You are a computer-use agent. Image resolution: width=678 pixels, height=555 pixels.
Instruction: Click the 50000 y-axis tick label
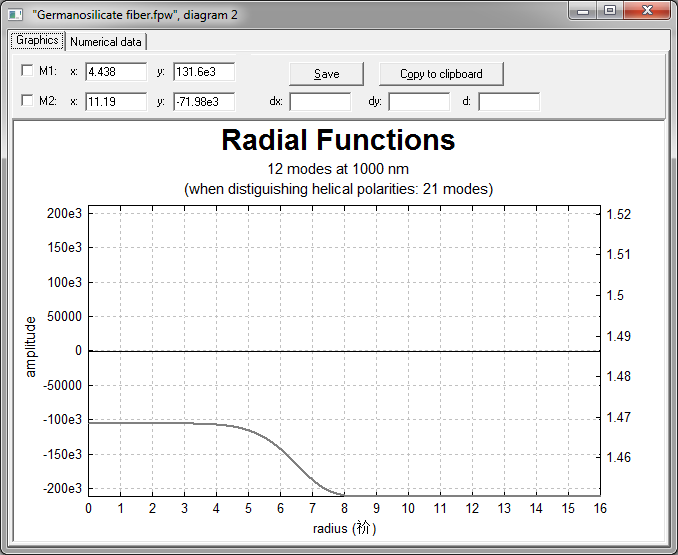(x=64, y=316)
